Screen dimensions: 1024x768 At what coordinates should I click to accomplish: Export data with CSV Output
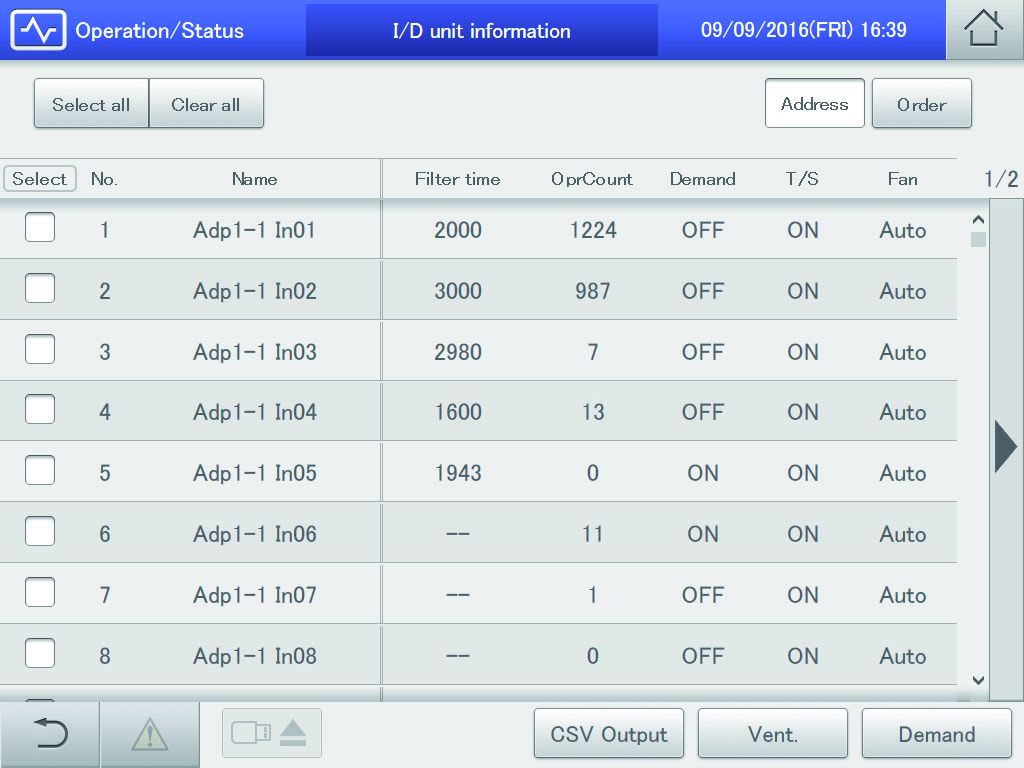609,735
